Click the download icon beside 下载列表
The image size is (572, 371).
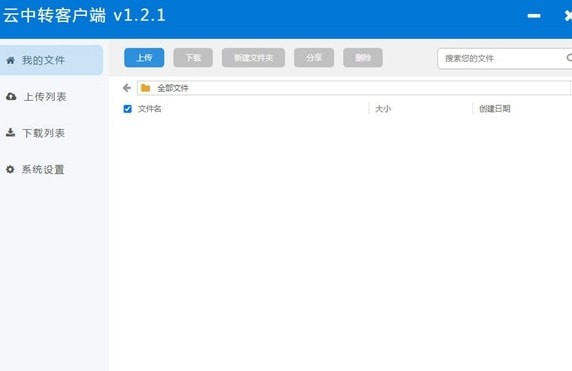point(11,132)
